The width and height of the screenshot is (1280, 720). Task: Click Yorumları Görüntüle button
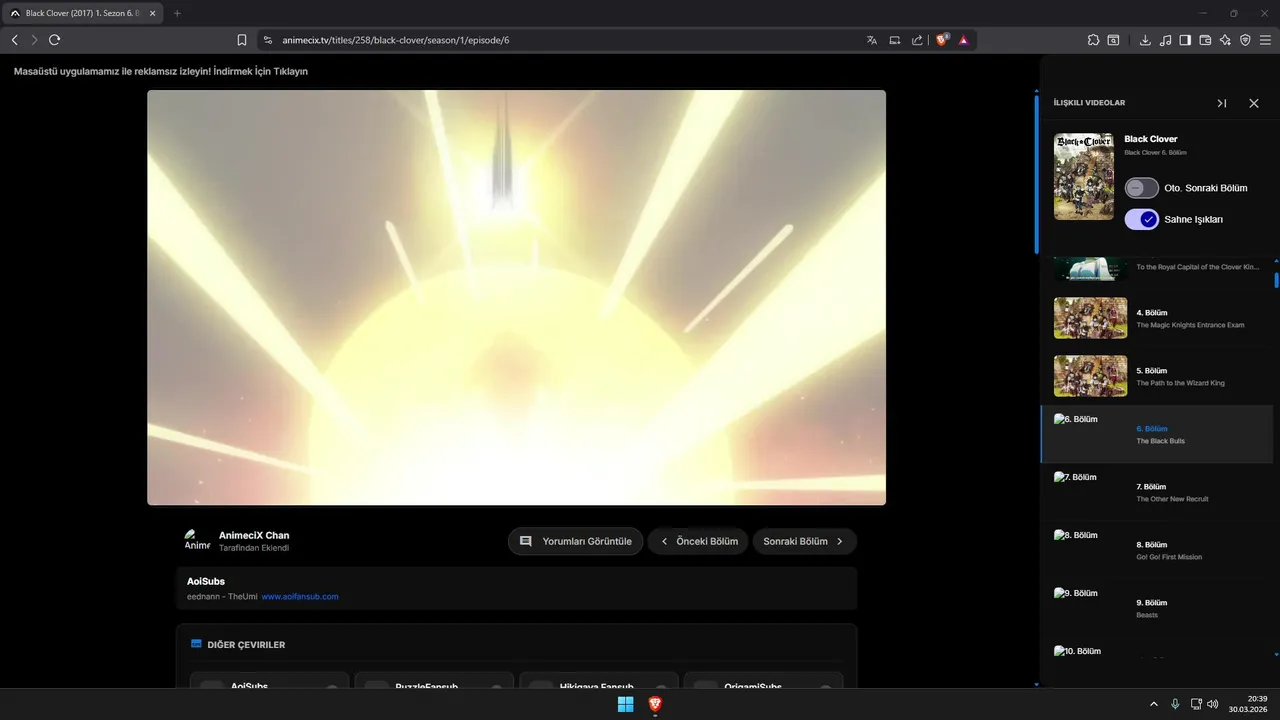[x=575, y=541]
